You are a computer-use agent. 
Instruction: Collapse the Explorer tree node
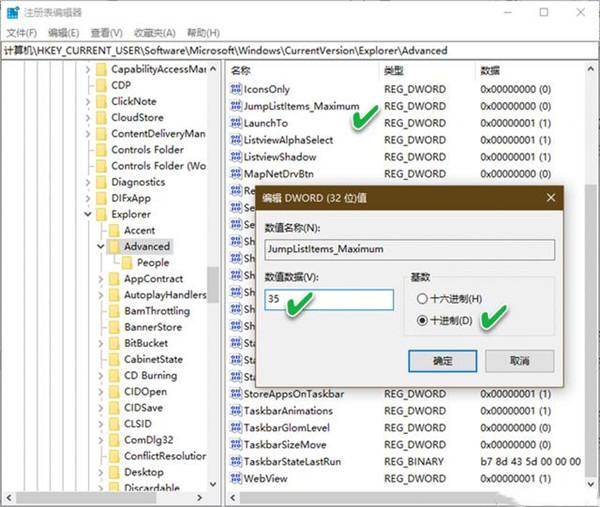tap(88, 214)
